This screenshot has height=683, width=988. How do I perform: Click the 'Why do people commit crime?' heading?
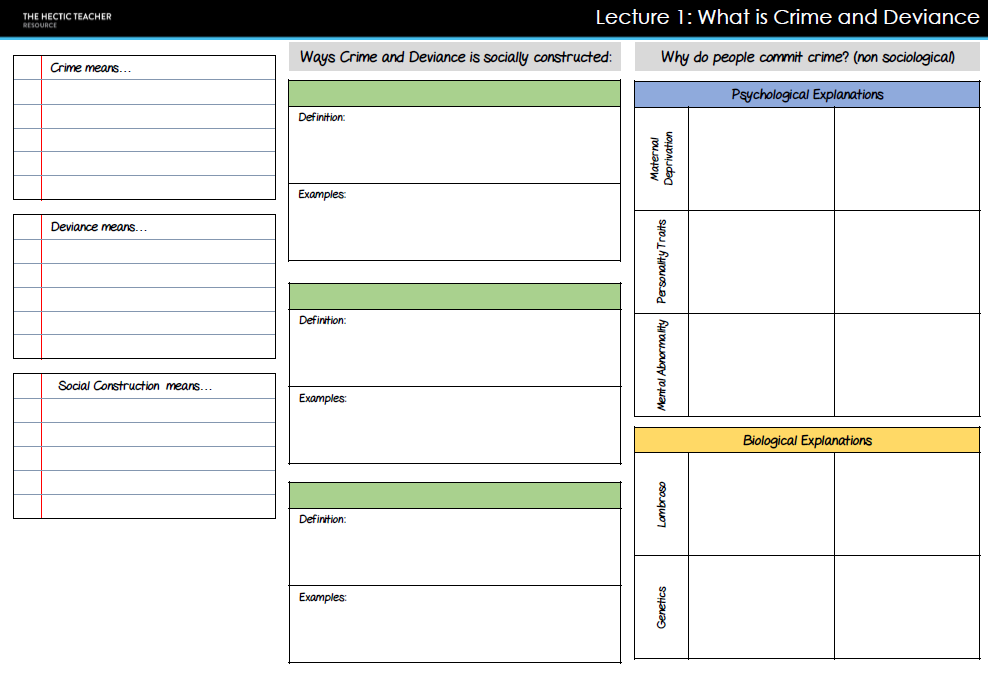[x=806, y=57]
